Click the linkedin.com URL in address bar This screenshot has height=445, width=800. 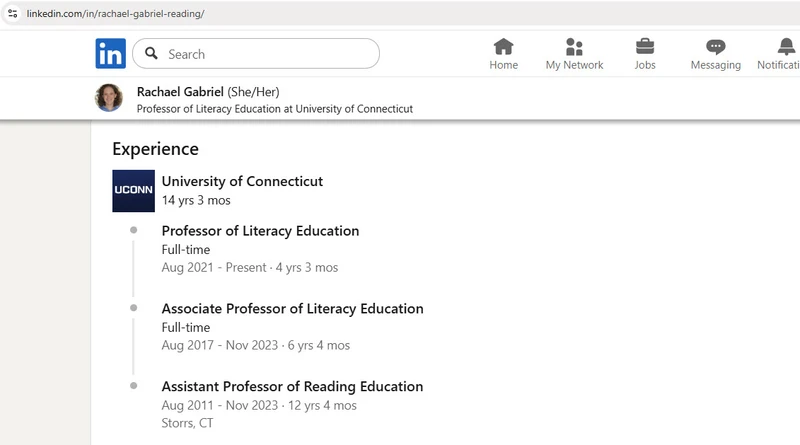[115, 14]
